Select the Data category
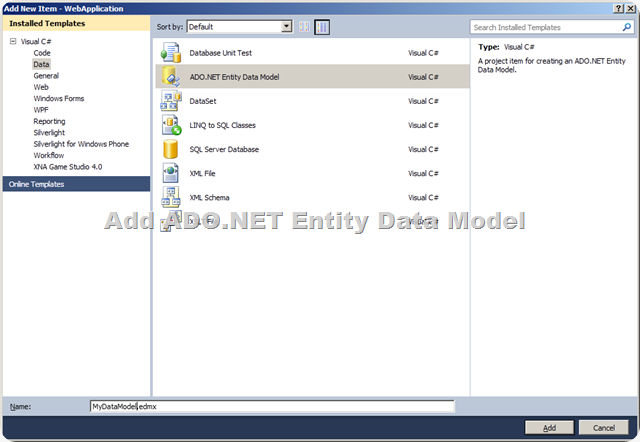The width and height of the screenshot is (640, 442). (41, 64)
